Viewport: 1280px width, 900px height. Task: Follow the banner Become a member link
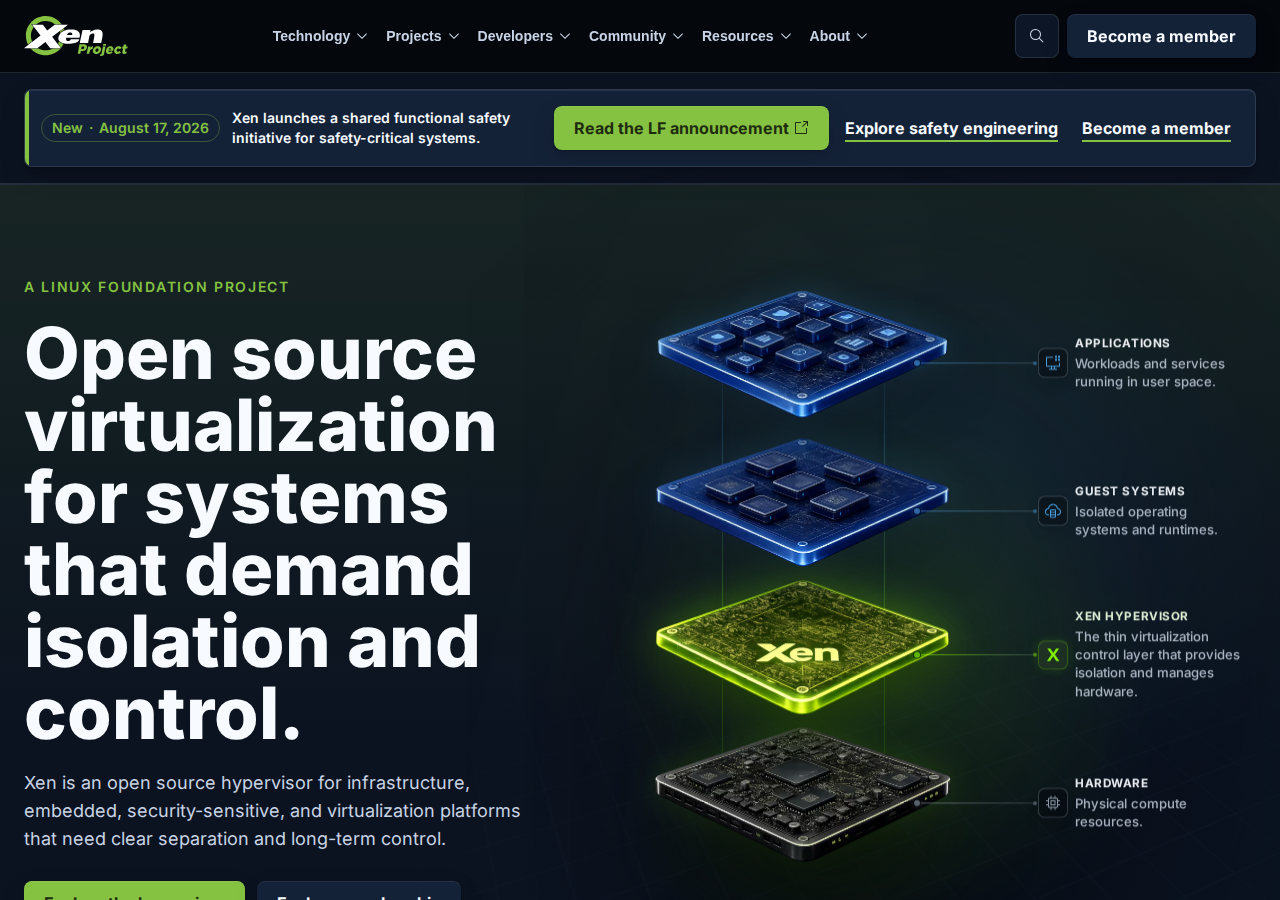point(1156,128)
